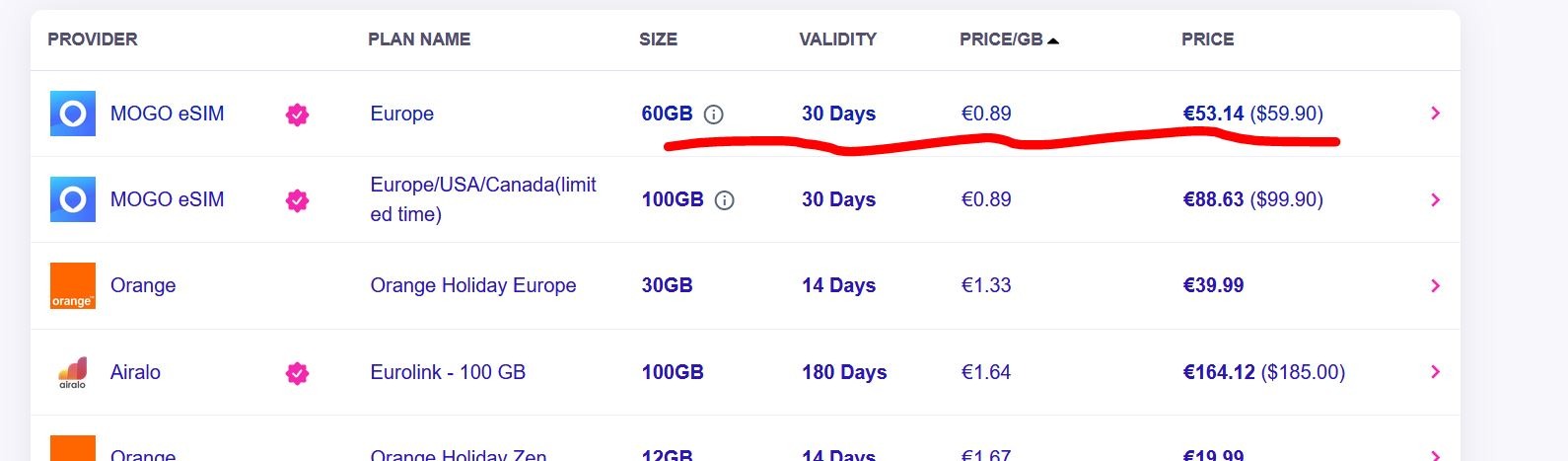This screenshot has height=461, width=1568.
Task: Click the MOGO eSIM logo in Europe row
Action: [x=73, y=114]
